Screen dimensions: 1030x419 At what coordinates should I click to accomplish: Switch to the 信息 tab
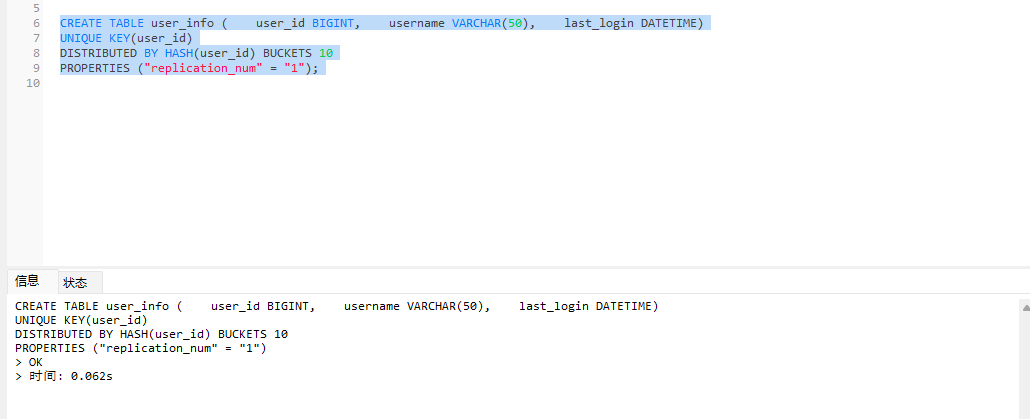pyautogui.click(x=27, y=281)
